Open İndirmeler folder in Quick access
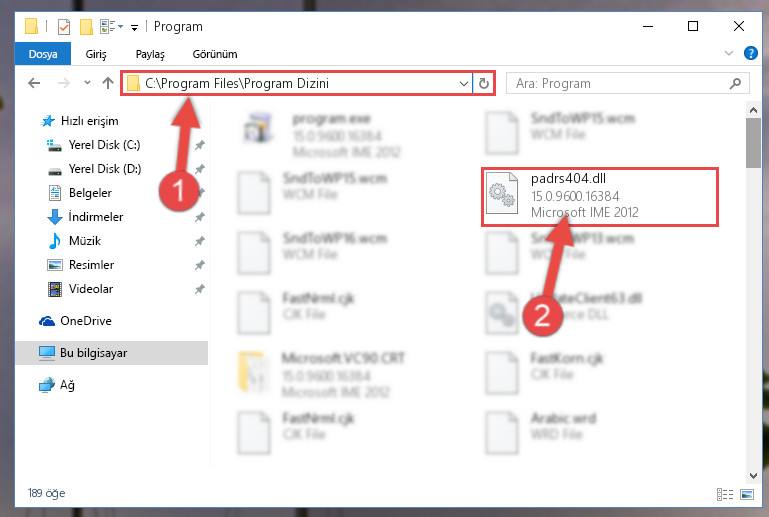This screenshot has width=769, height=517. pos(96,216)
